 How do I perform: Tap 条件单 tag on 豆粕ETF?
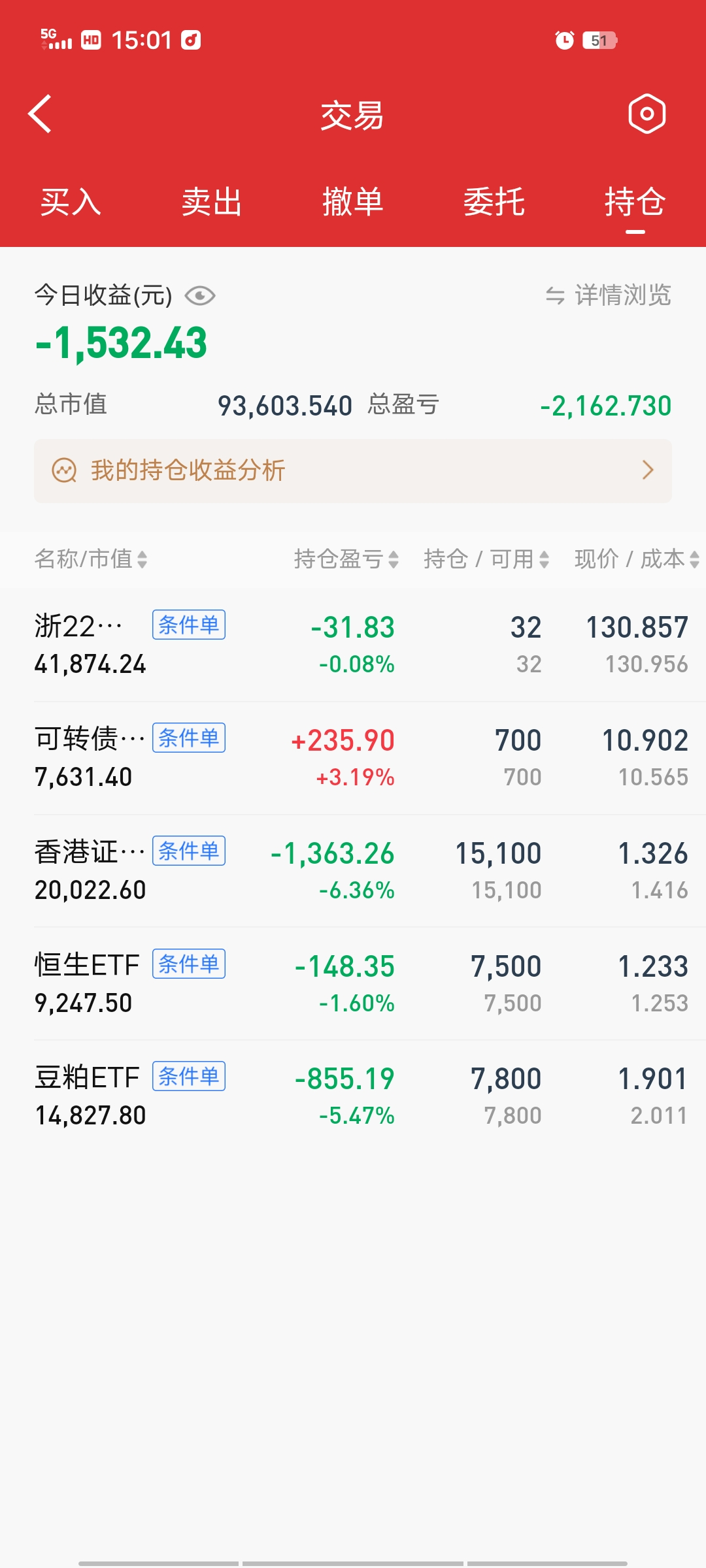click(189, 1076)
